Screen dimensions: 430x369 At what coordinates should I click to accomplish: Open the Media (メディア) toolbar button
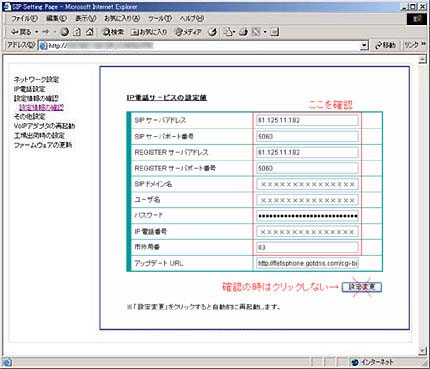(x=188, y=32)
